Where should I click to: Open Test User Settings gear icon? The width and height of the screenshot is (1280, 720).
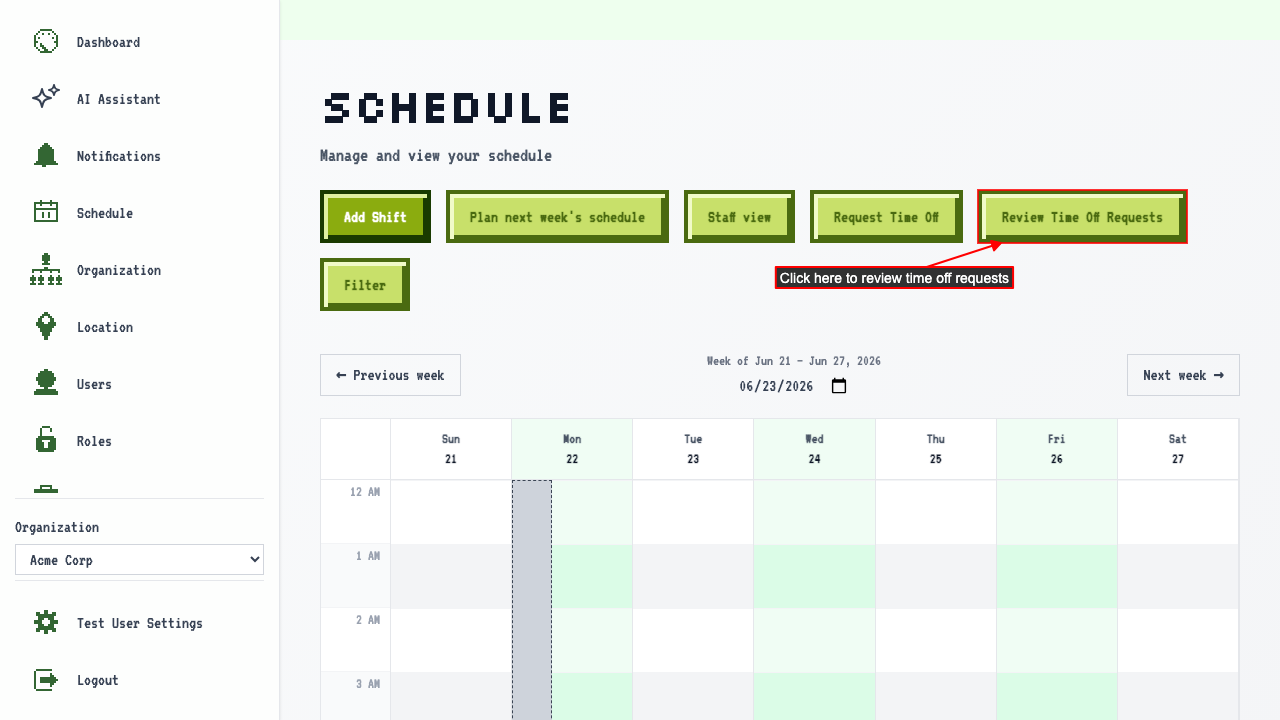tap(46, 623)
